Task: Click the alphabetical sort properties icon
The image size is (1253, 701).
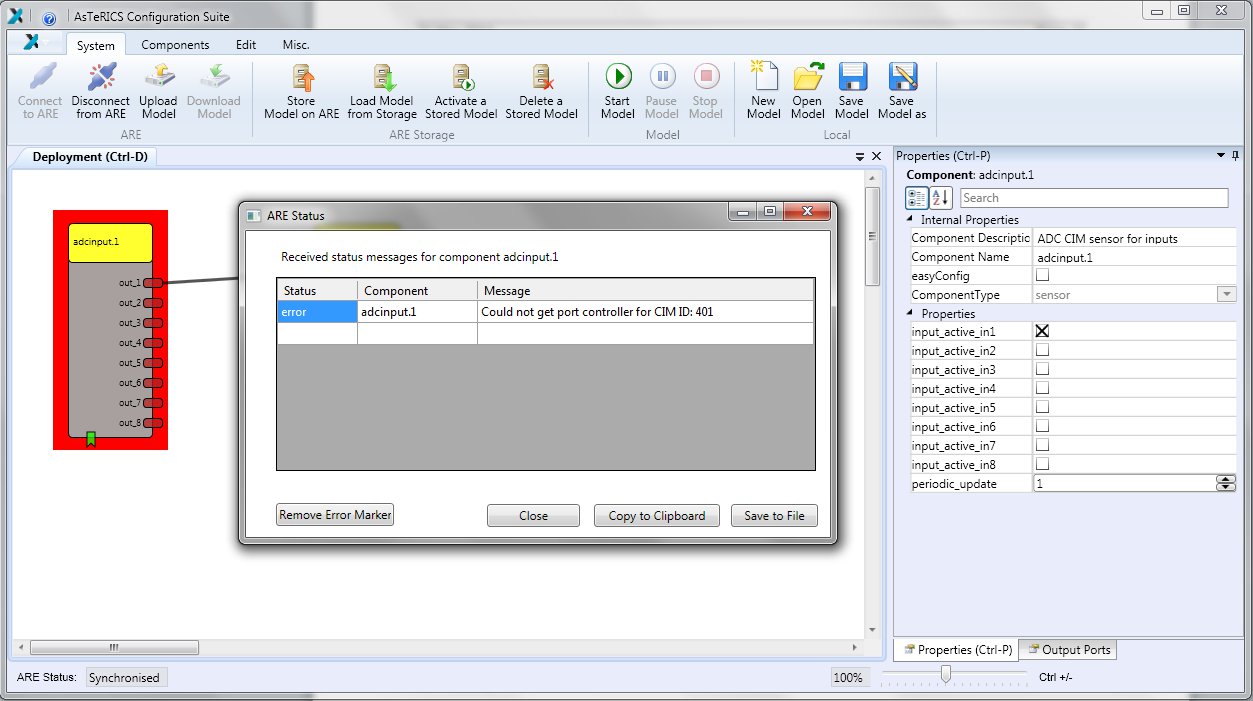Action: pos(941,198)
